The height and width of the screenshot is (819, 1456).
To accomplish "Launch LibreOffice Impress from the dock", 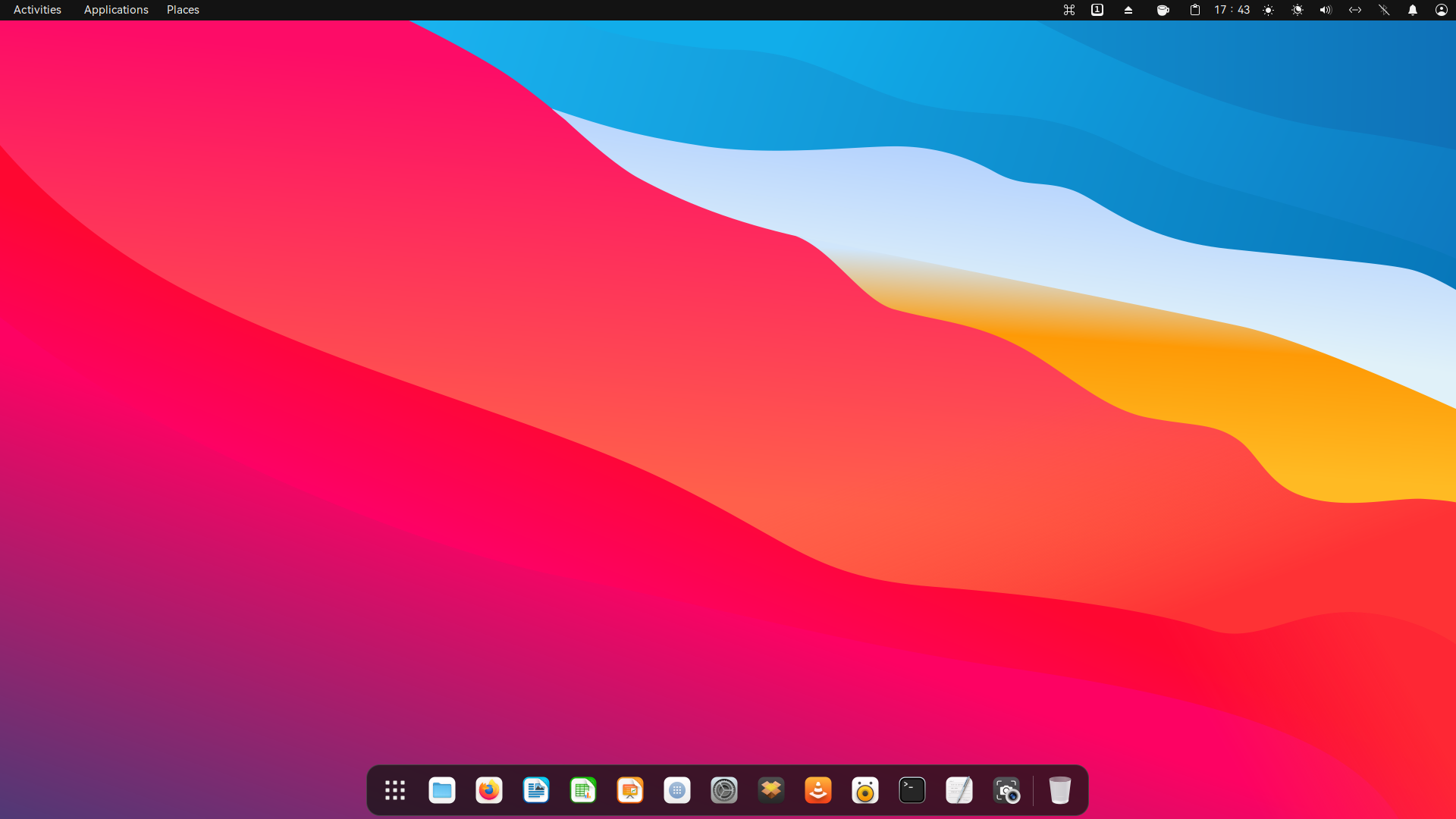I will pos(630,790).
